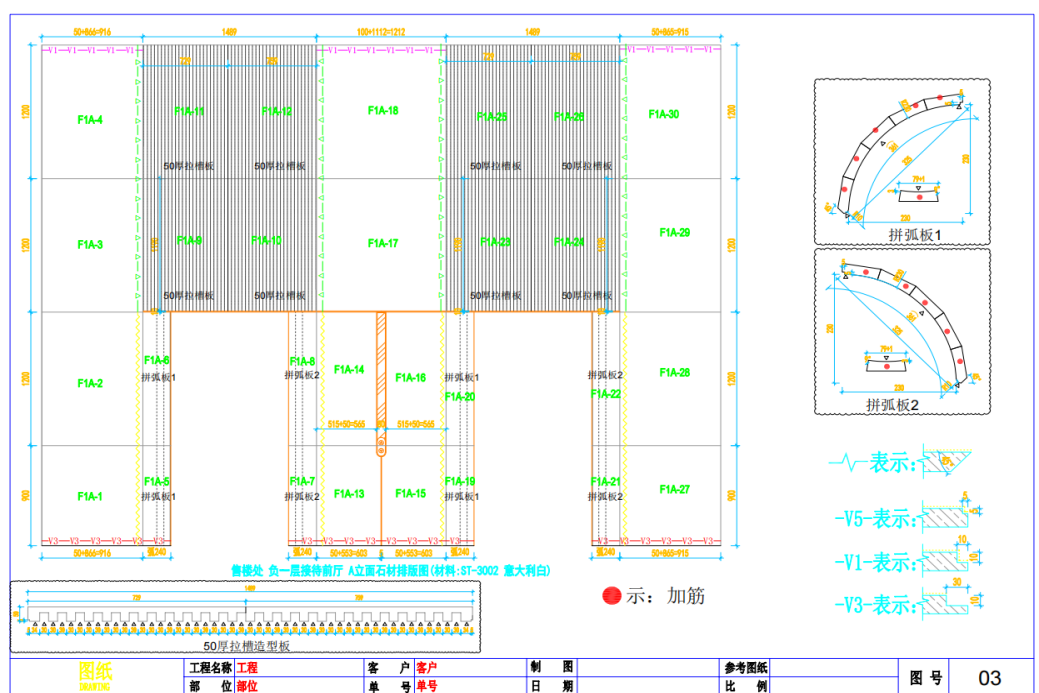Select stone panel F1A-30

(663, 114)
